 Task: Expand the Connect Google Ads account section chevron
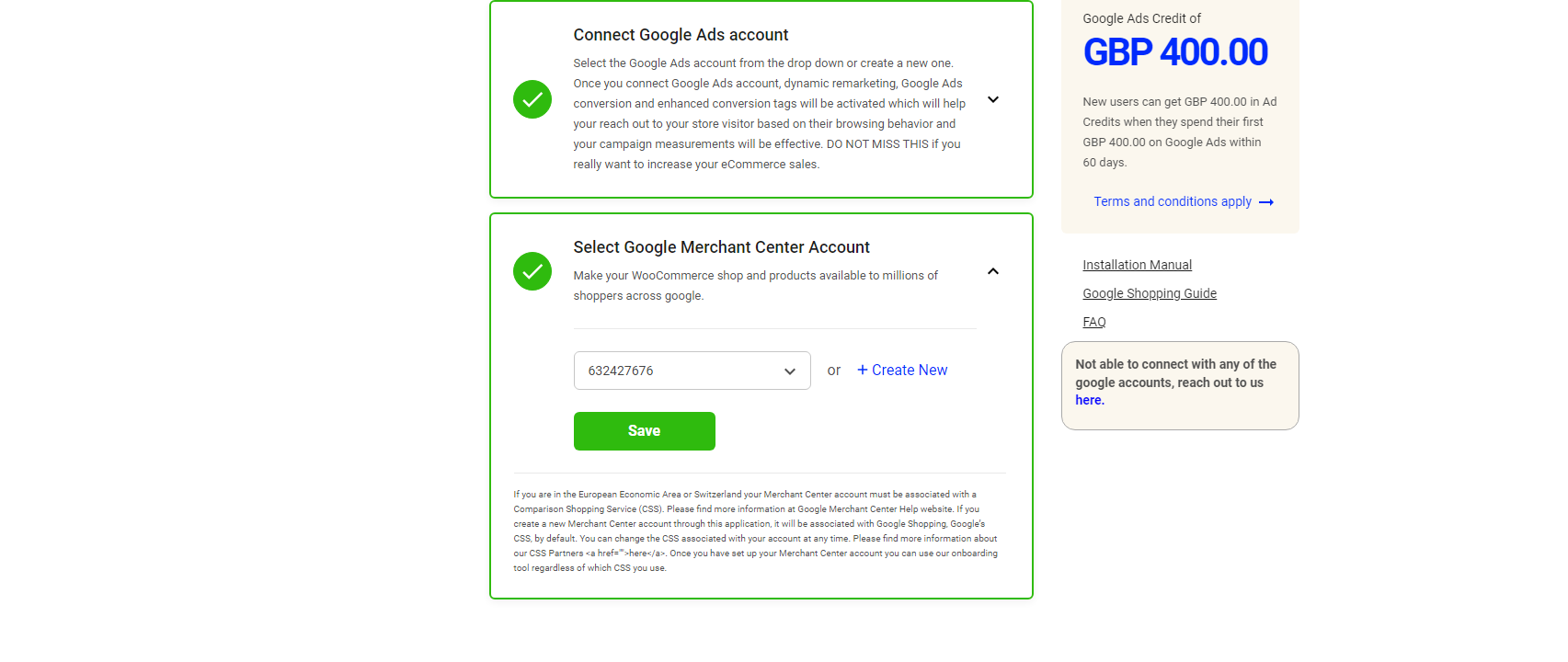(993, 99)
